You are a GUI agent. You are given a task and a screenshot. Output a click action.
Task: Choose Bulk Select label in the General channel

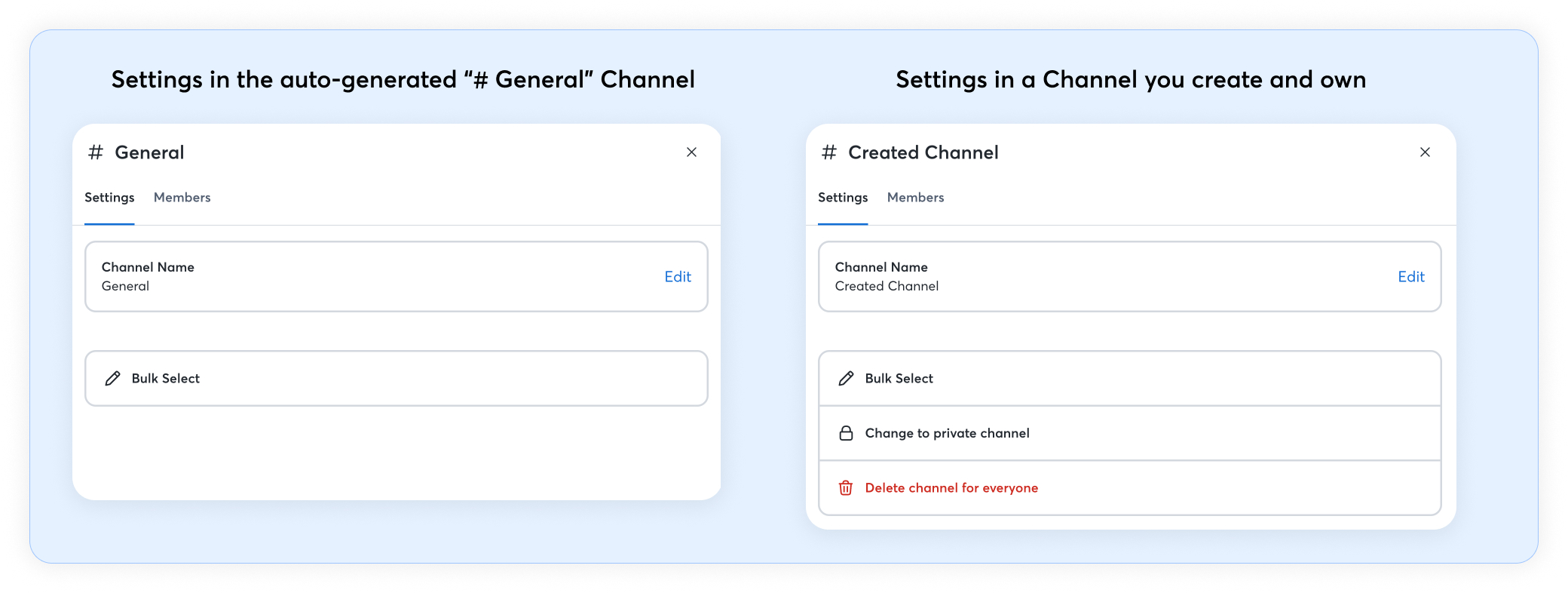(x=166, y=379)
